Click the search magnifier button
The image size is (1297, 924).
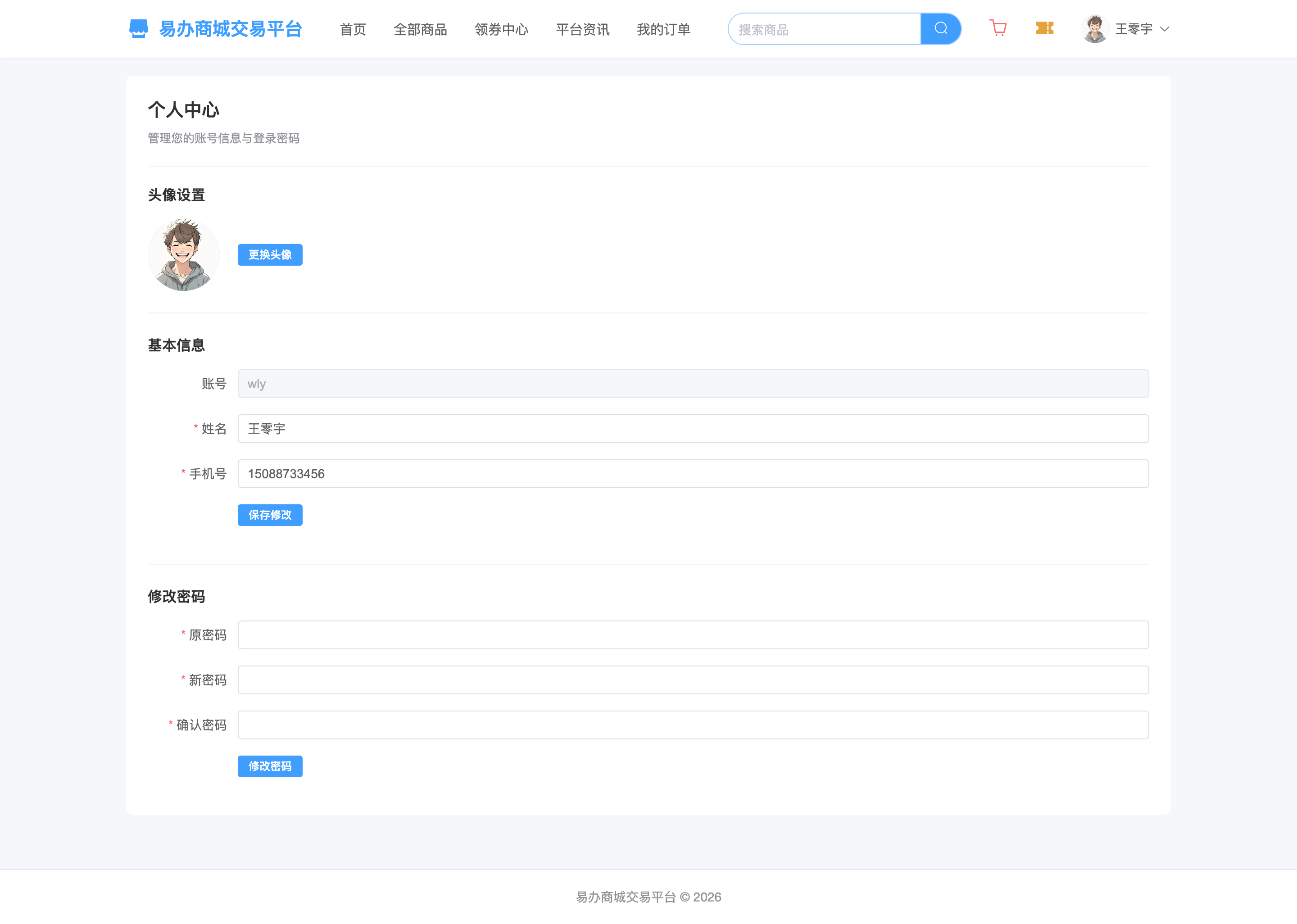[x=941, y=28]
